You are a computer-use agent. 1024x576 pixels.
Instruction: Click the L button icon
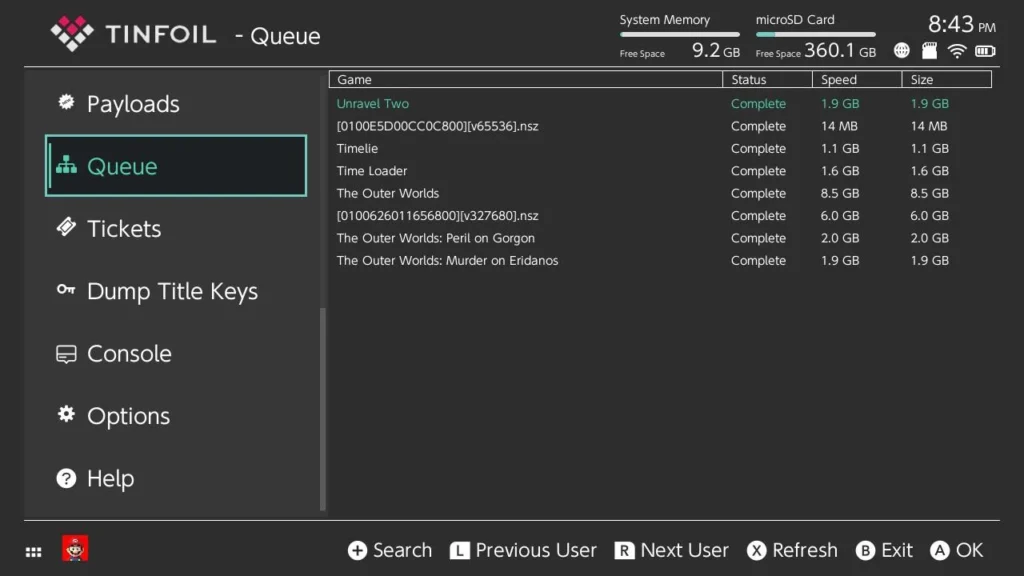point(459,551)
